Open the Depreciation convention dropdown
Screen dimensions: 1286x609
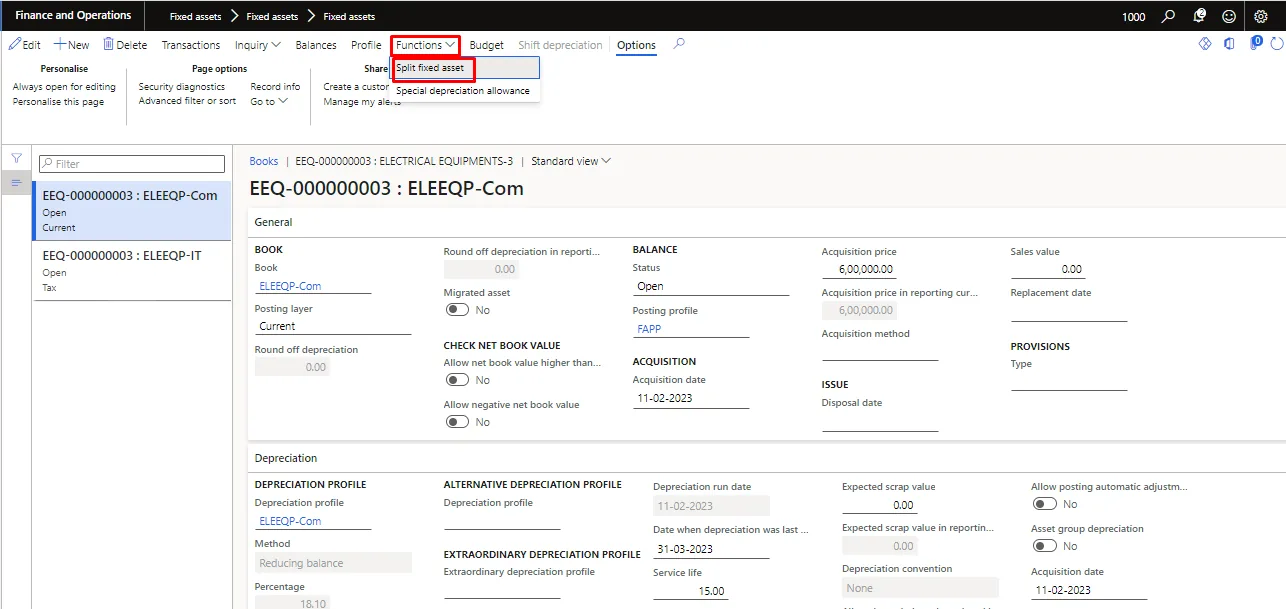pos(920,588)
